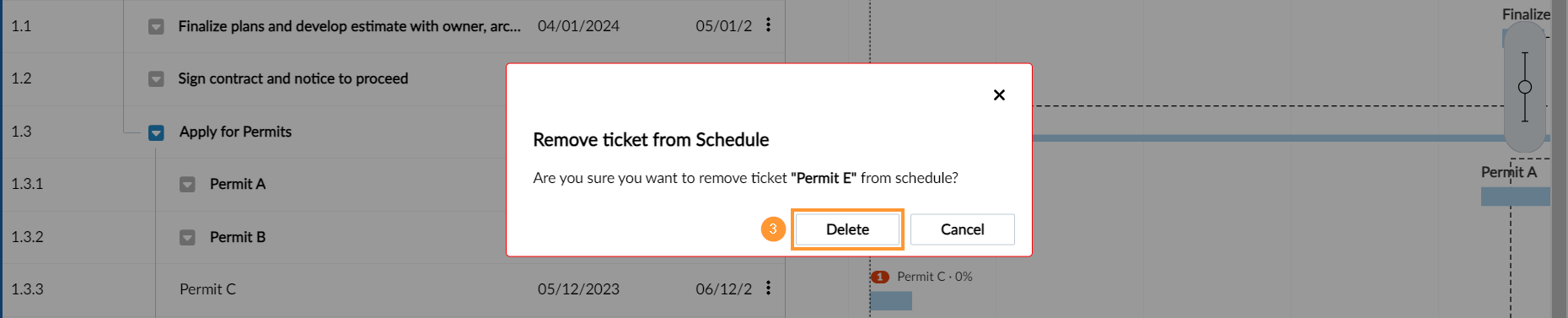Select the Permit C task name
Image resolution: width=1568 pixels, height=318 pixels.
pyautogui.click(x=207, y=289)
